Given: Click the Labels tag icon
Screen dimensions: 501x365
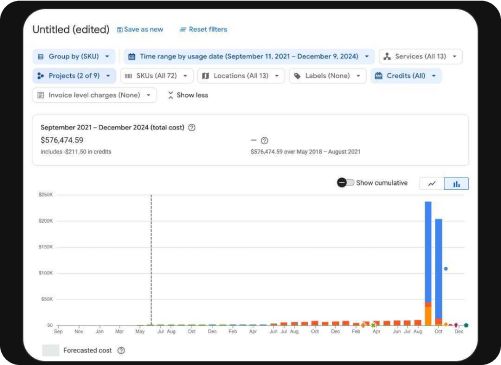Looking at the screenshot, I should (x=297, y=76).
